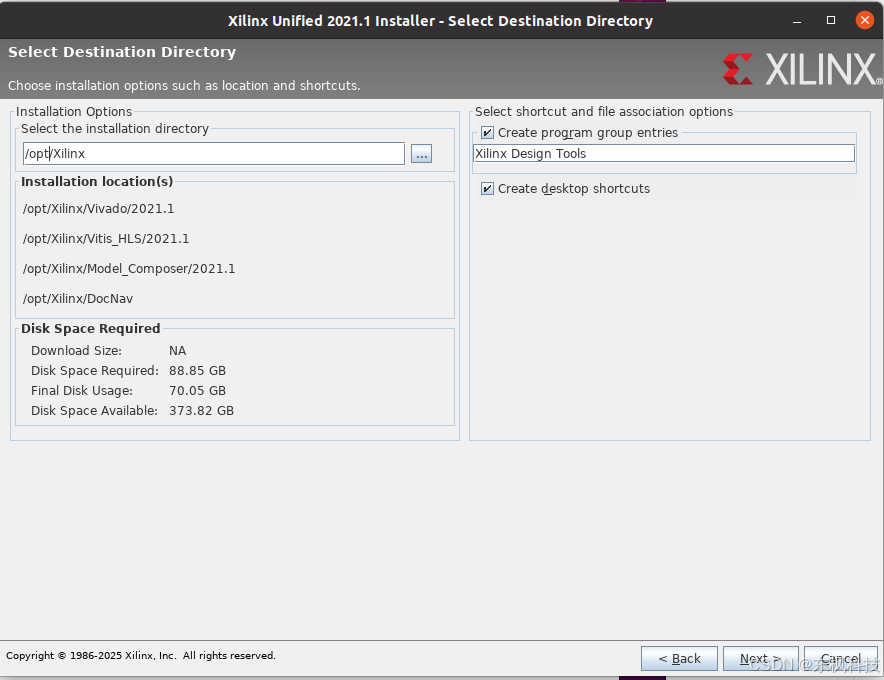Click the Xilinx logo in header
This screenshot has height=680, width=884.
click(x=802, y=69)
